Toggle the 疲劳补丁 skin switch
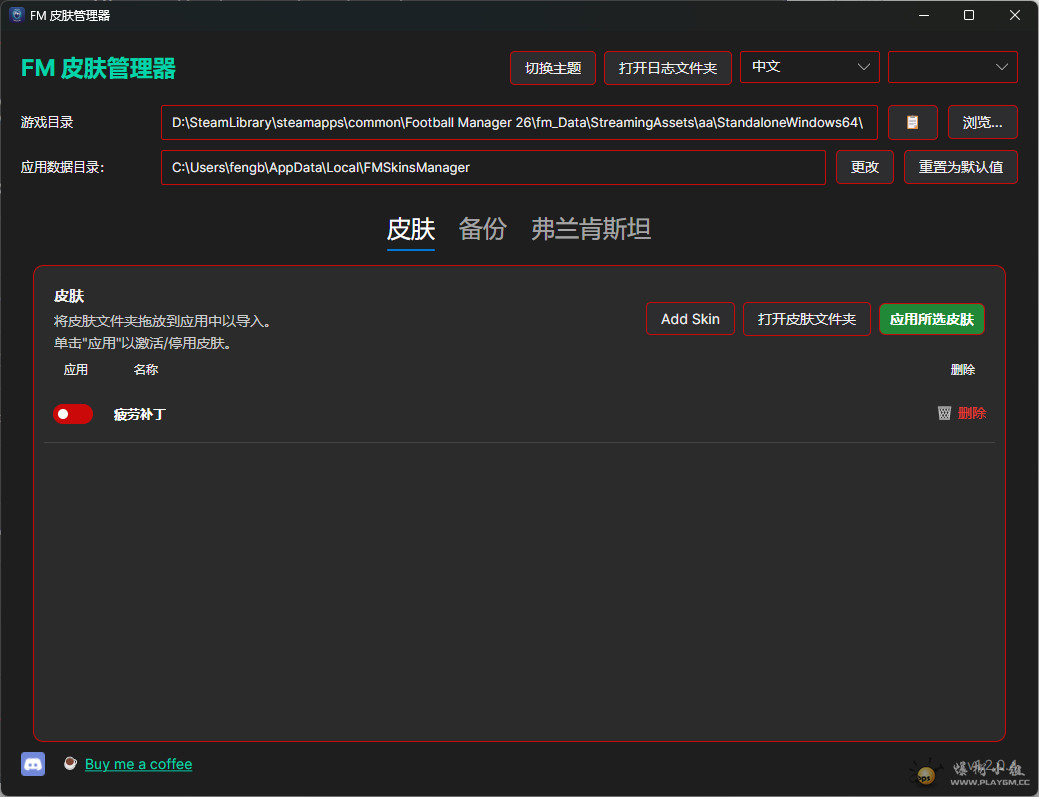 tap(73, 414)
